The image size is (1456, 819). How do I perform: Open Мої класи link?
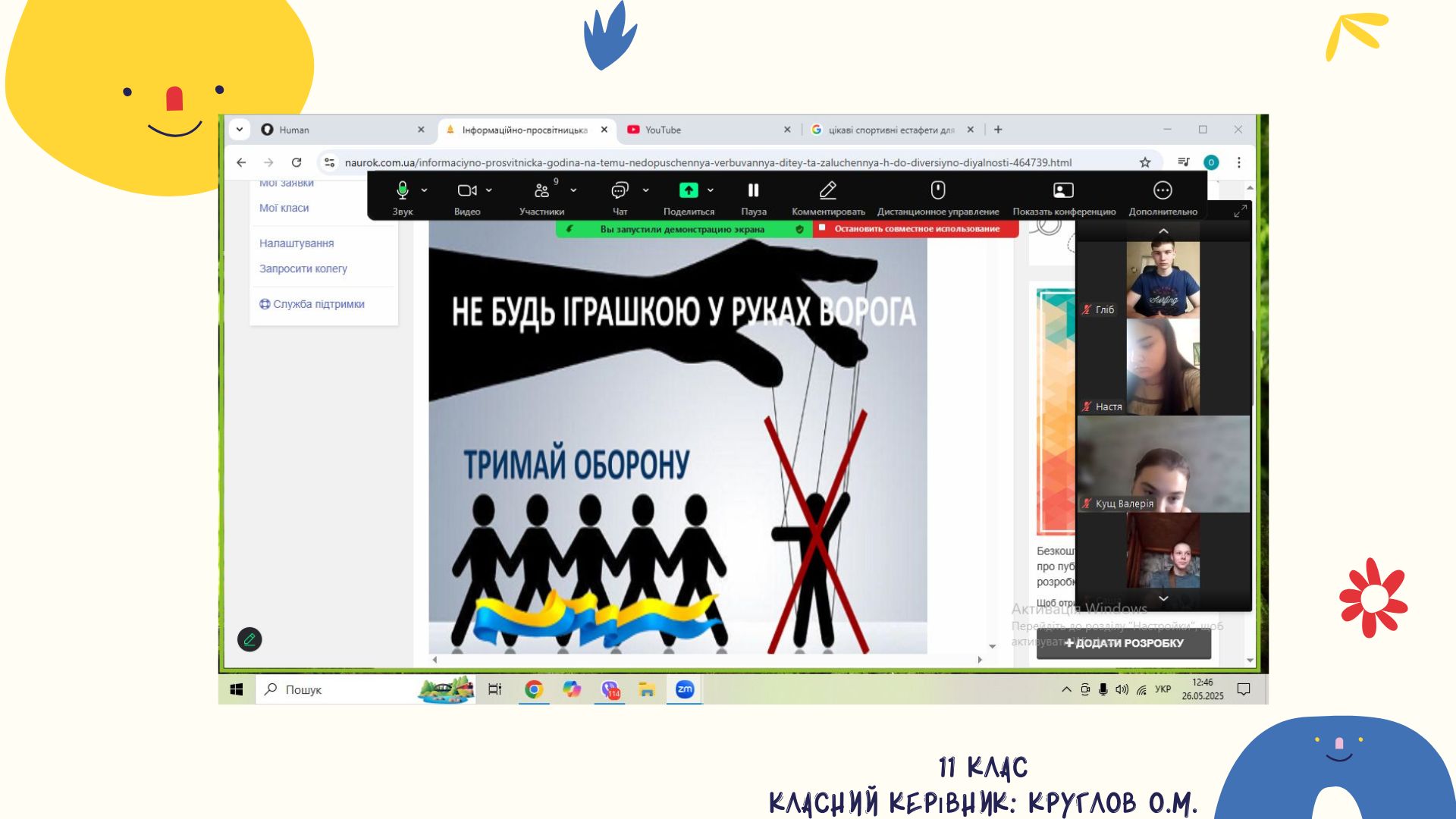(x=284, y=208)
